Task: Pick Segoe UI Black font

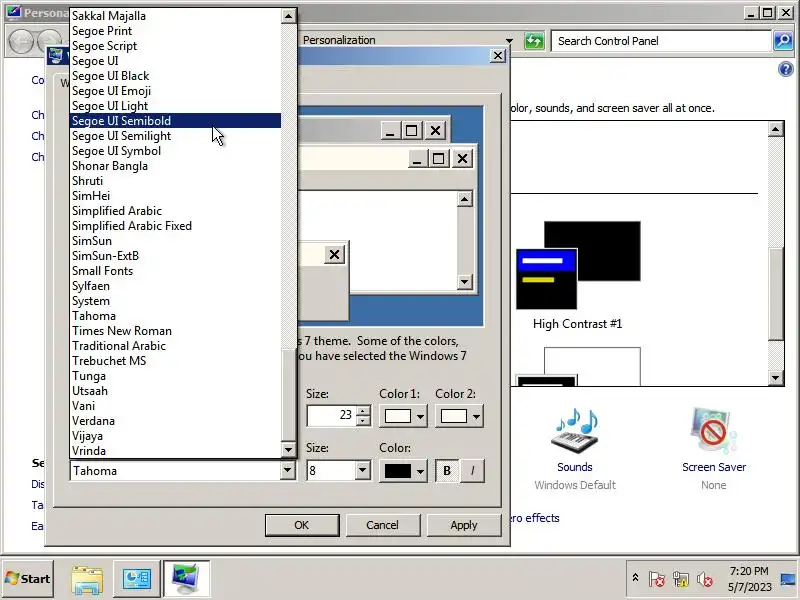Action: pyautogui.click(x=175, y=76)
